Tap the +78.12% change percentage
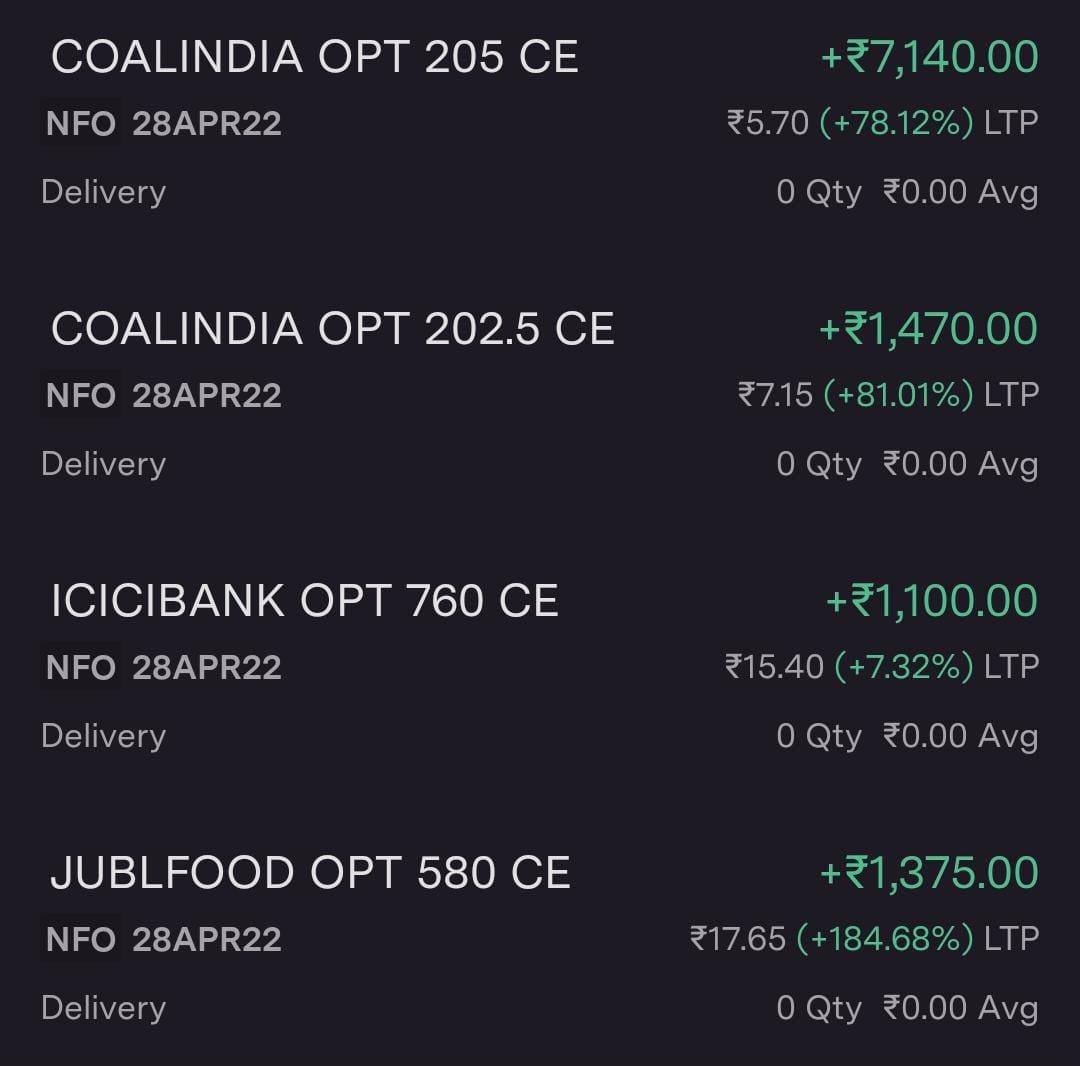The image size is (1080, 1066). (896, 123)
